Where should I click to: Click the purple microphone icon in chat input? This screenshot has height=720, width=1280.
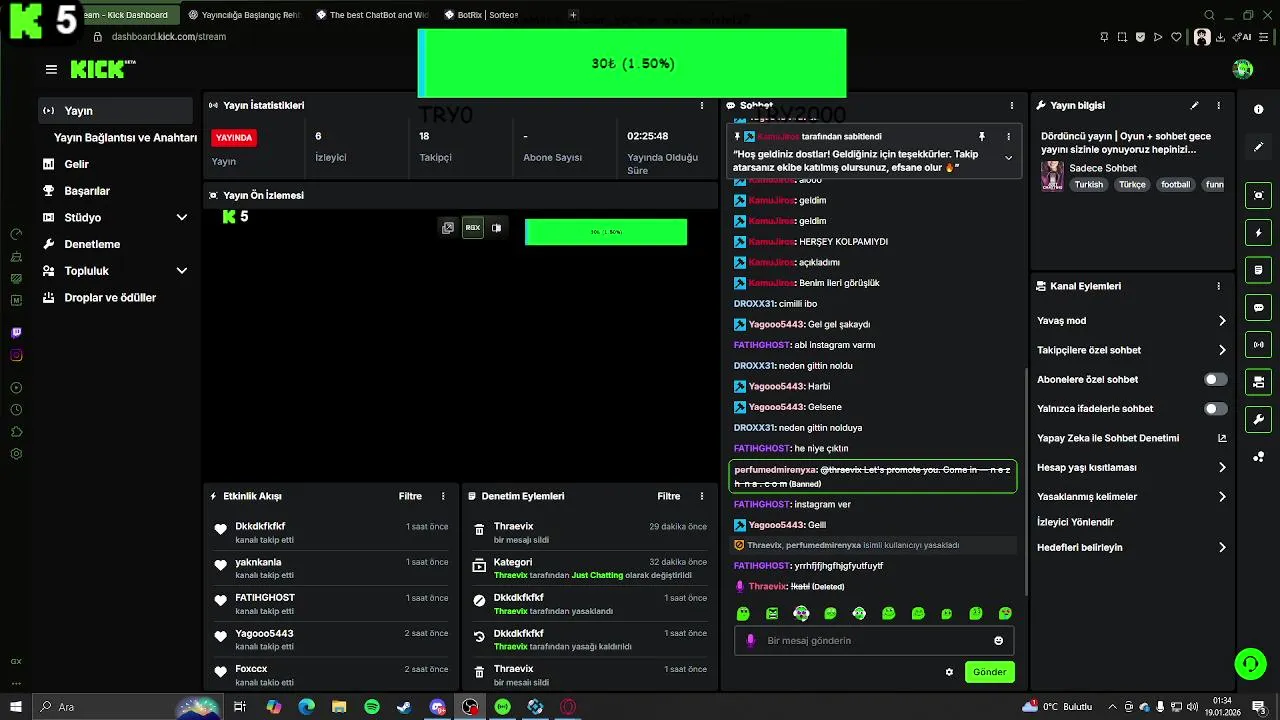750,641
